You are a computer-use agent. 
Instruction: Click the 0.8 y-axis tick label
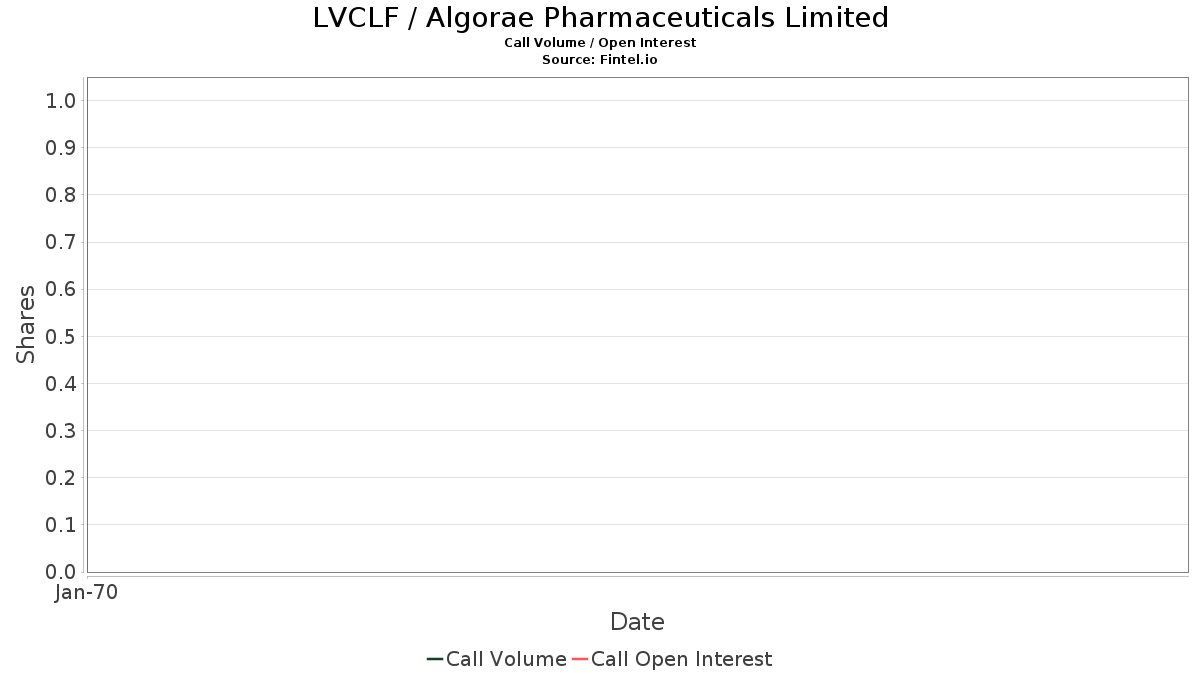click(x=61, y=194)
